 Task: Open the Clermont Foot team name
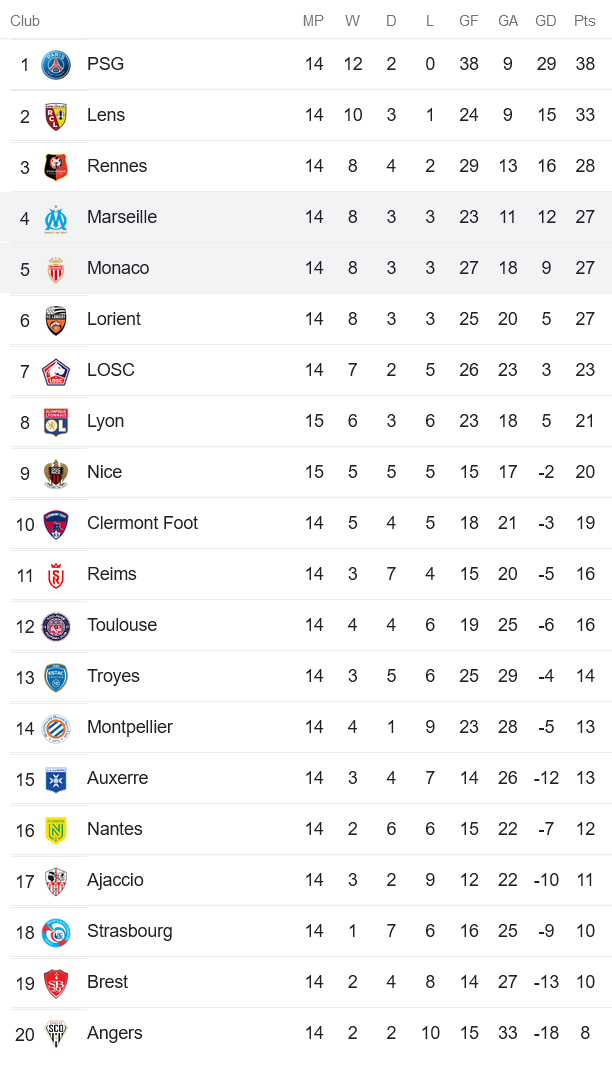tap(142, 523)
